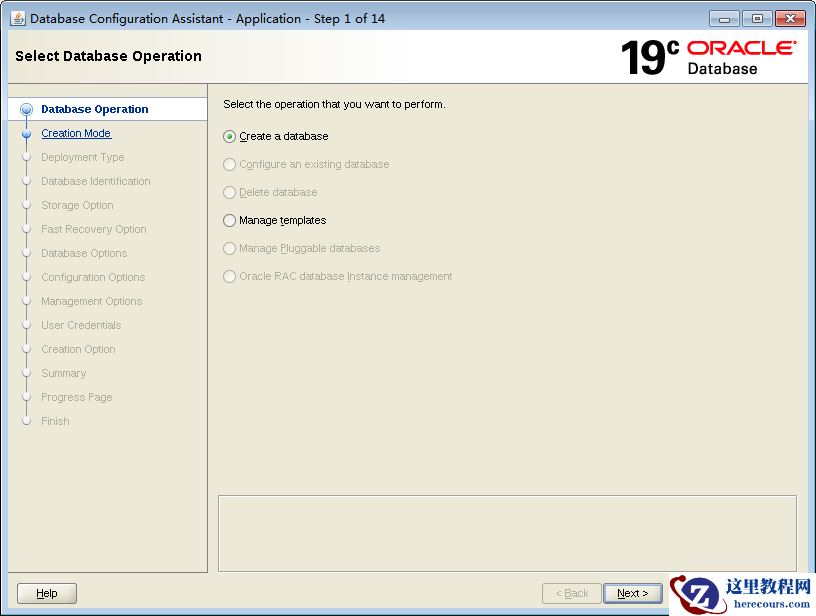The image size is (816, 616).
Task: Click Progress Page step
Action: [76, 397]
